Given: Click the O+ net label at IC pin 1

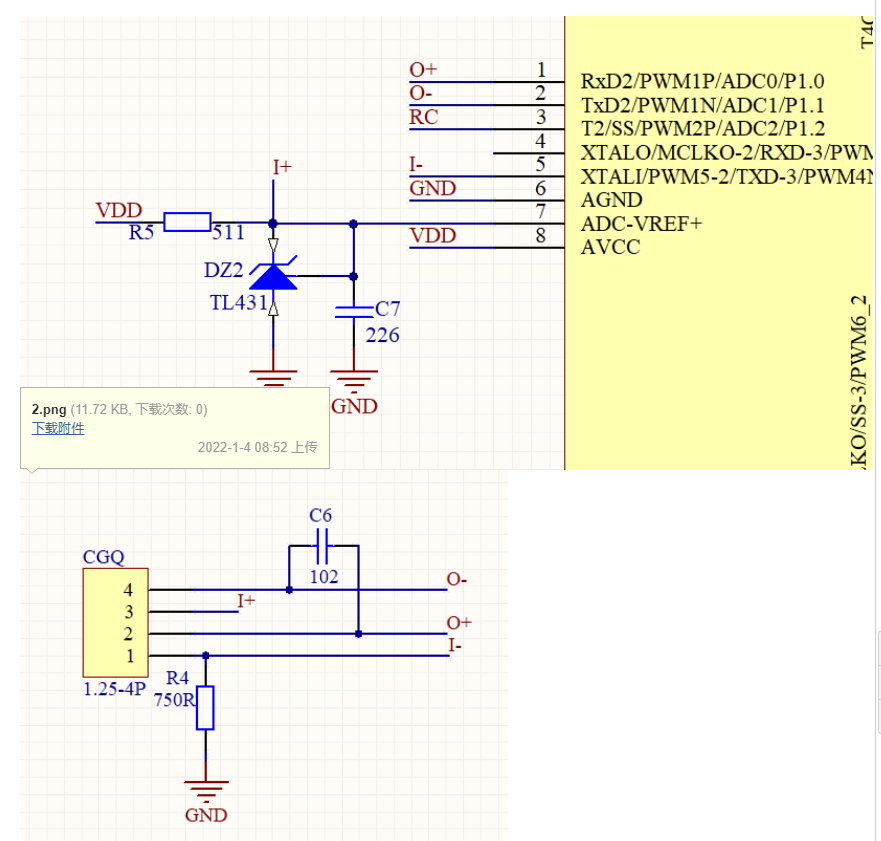Looking at the screenshot, I should point(423,70).
